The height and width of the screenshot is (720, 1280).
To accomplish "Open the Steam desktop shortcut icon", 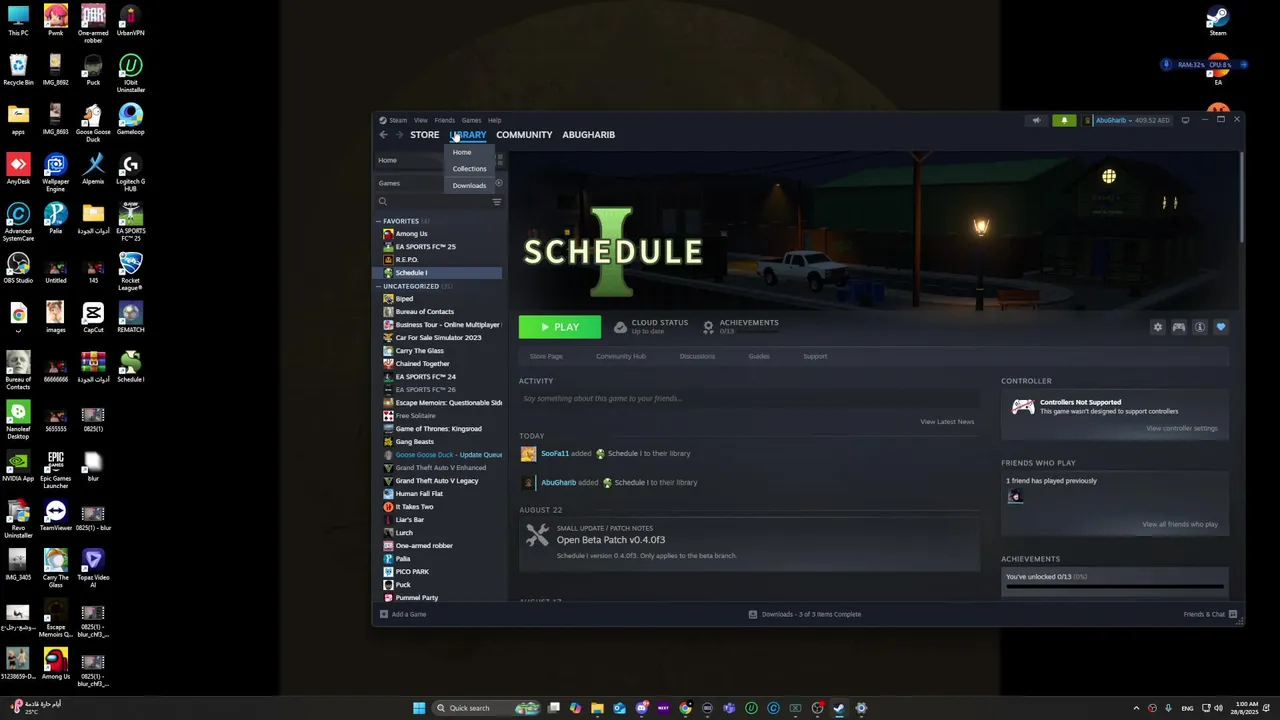I will coord(1217,21).
